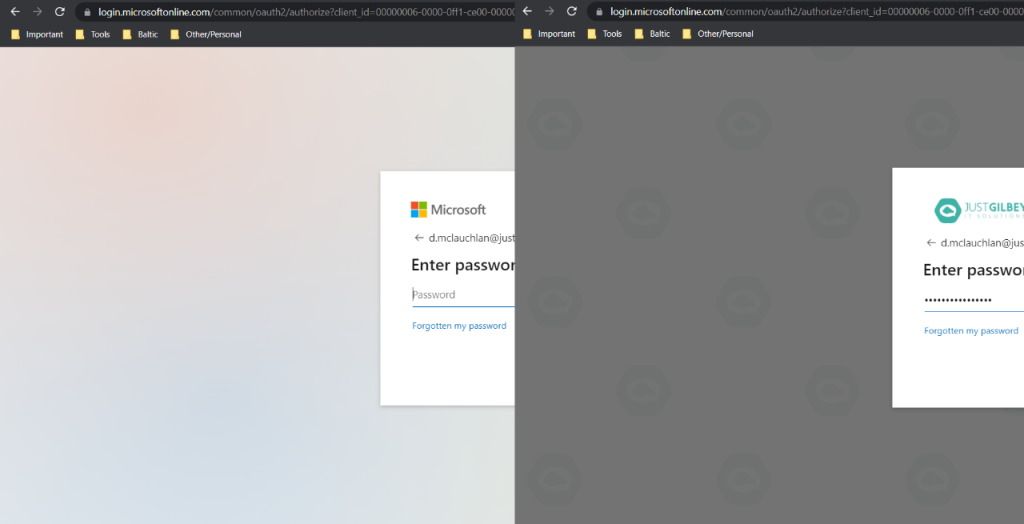Go back in the right browser window
The image size is (1024, 524).
[527, 11]
